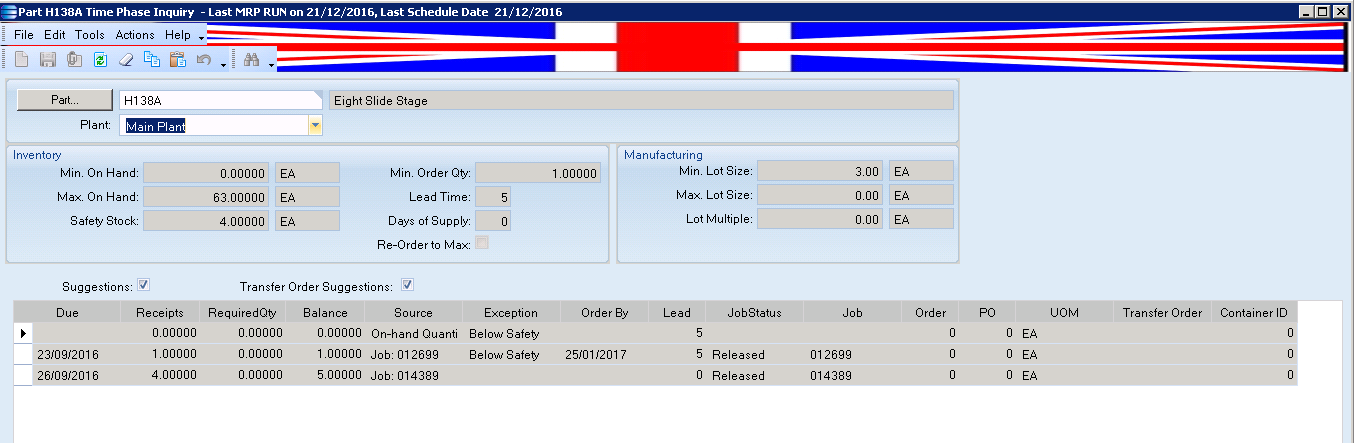Click the Undo arrow icon
1354x443 pixels.
(x=203, y=60)
